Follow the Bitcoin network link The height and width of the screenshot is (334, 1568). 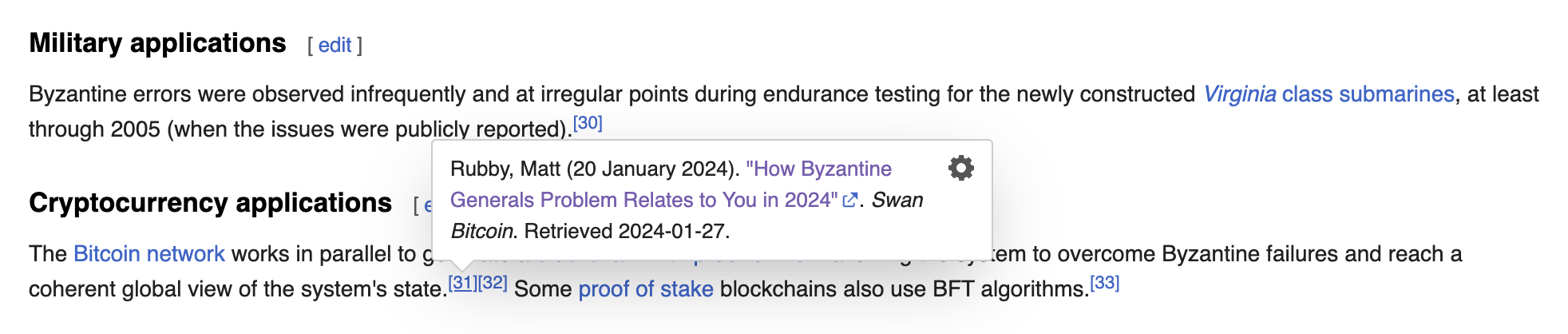(x=149, y=254)
